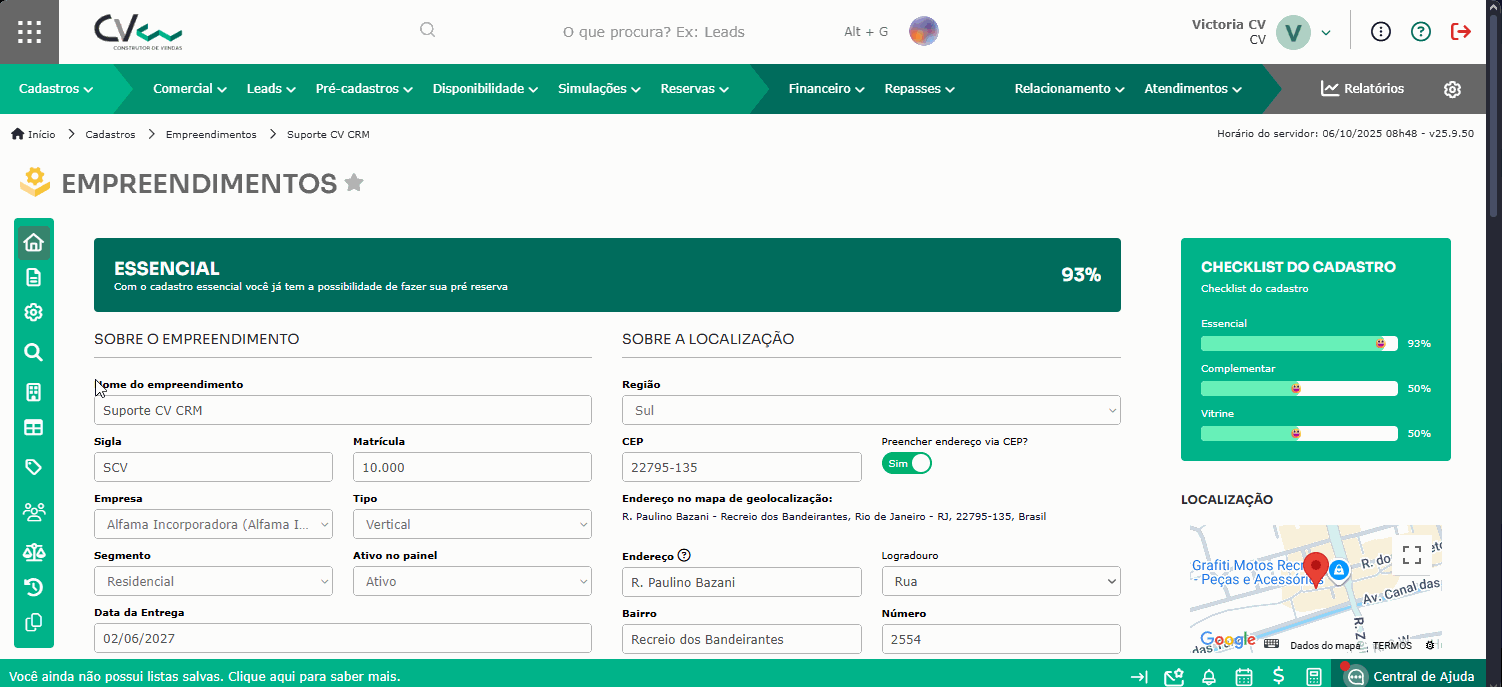The height and width of the screenshot is (687, 1502).
Task: Open the Relatórios section
Action: click(x=1362, y=89)
